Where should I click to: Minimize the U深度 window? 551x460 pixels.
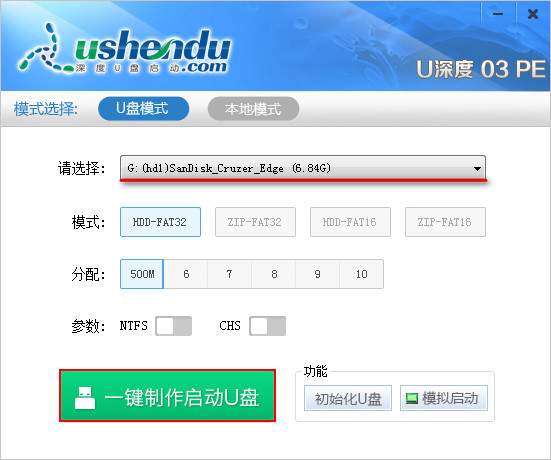click(498, 14)
